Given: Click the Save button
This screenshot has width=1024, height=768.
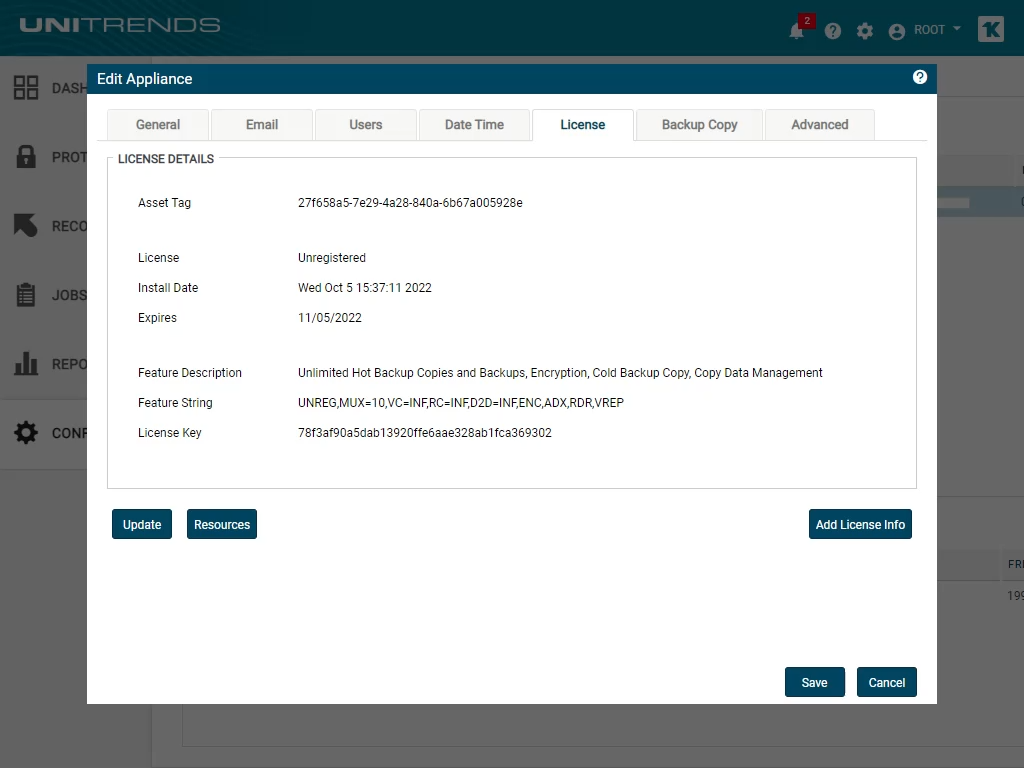Looking at the screenshot, I should pyautogui.click(x=814, y=682).
